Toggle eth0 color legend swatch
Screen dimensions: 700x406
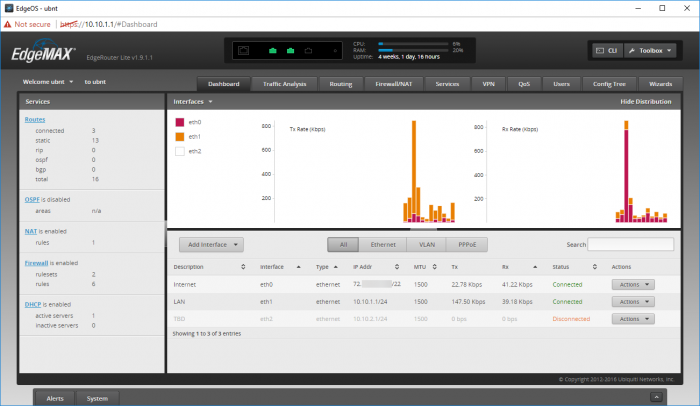click(x=180, y=122)
